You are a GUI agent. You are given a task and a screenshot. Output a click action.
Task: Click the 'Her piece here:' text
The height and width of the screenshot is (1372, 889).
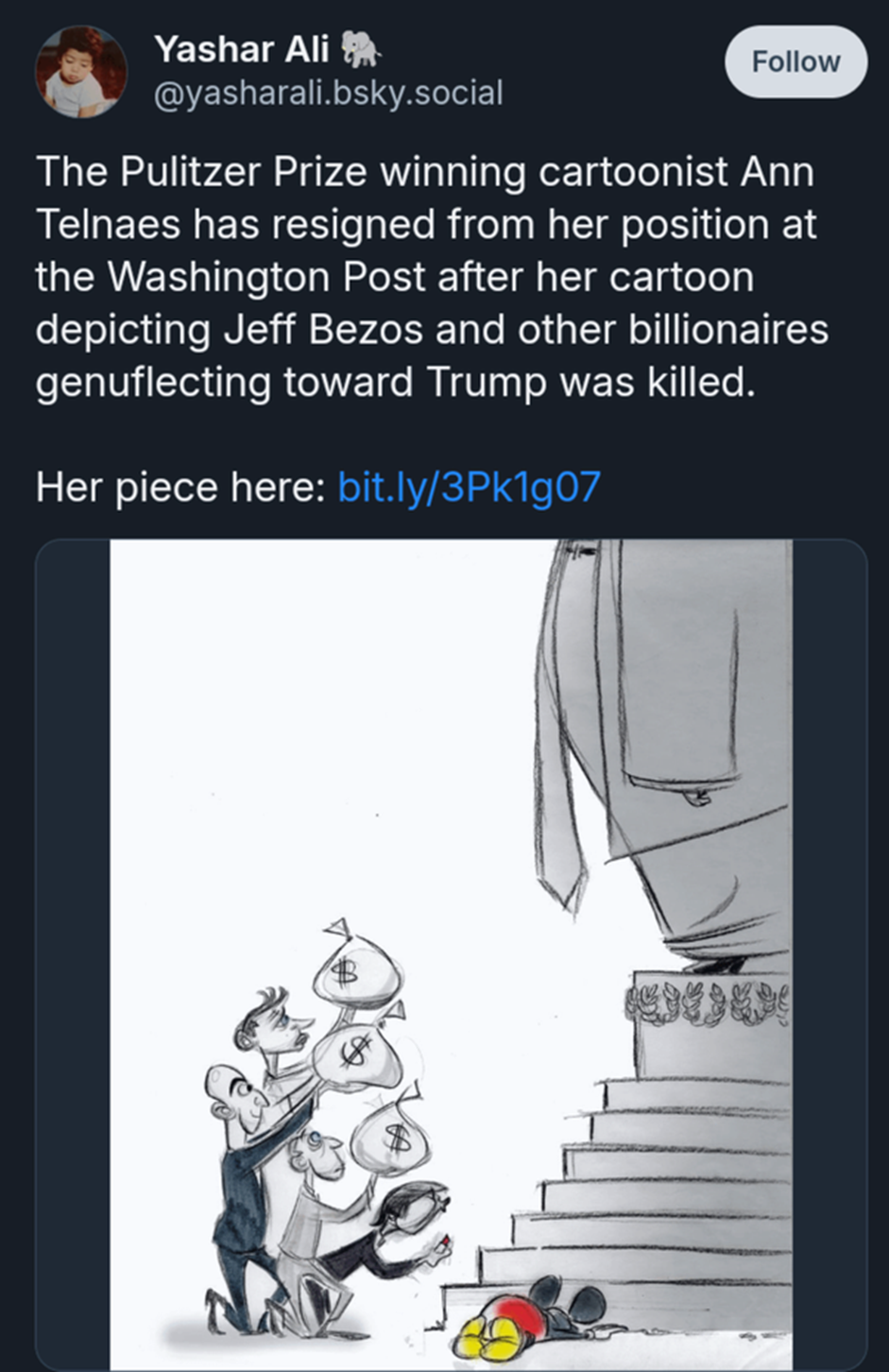180,487
